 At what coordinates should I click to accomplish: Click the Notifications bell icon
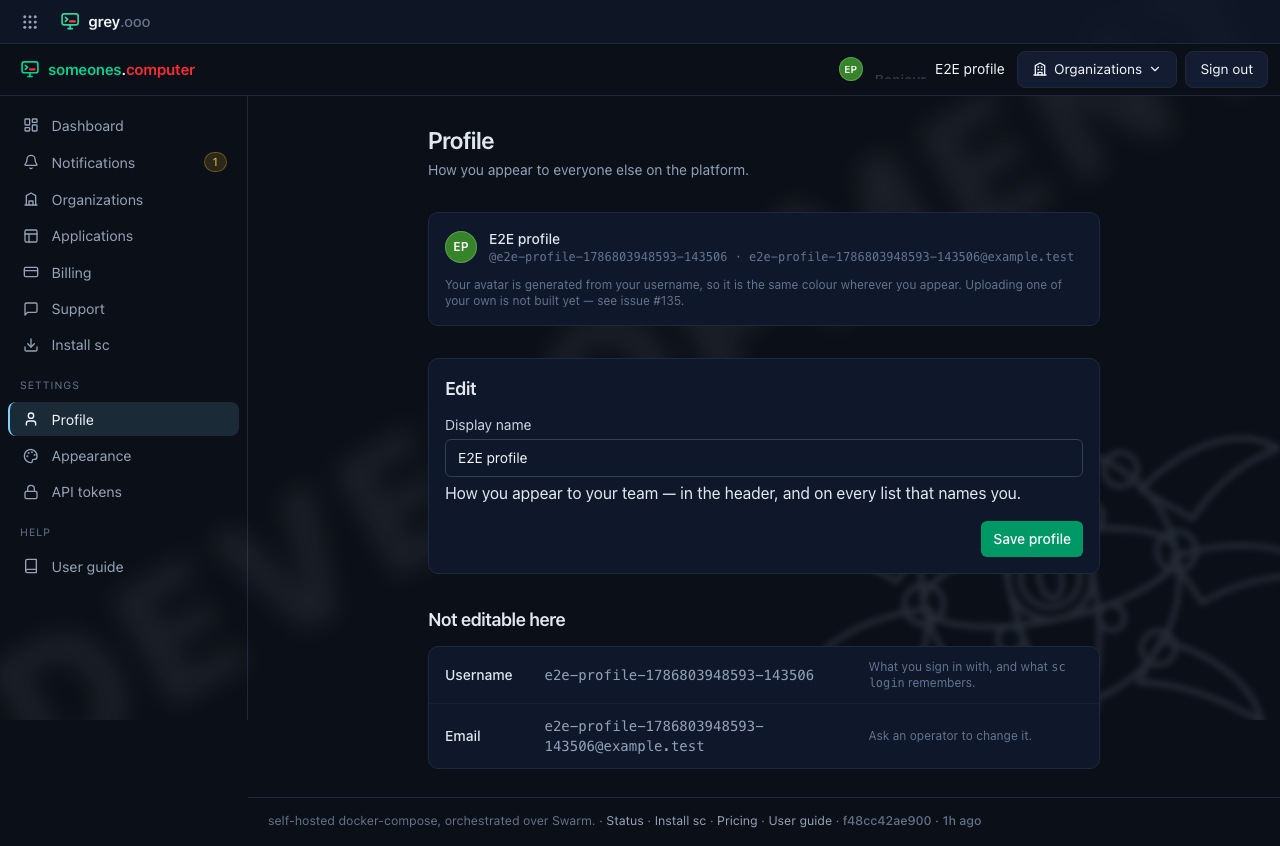[x=31, y=163]
